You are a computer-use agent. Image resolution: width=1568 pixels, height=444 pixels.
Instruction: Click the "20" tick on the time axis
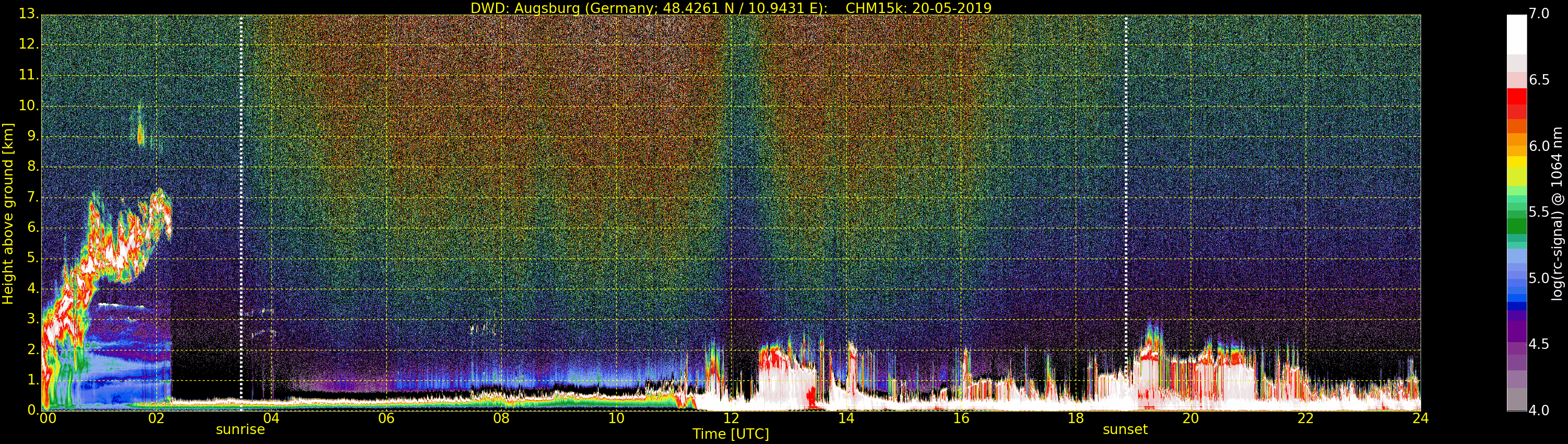(1191, 418)
